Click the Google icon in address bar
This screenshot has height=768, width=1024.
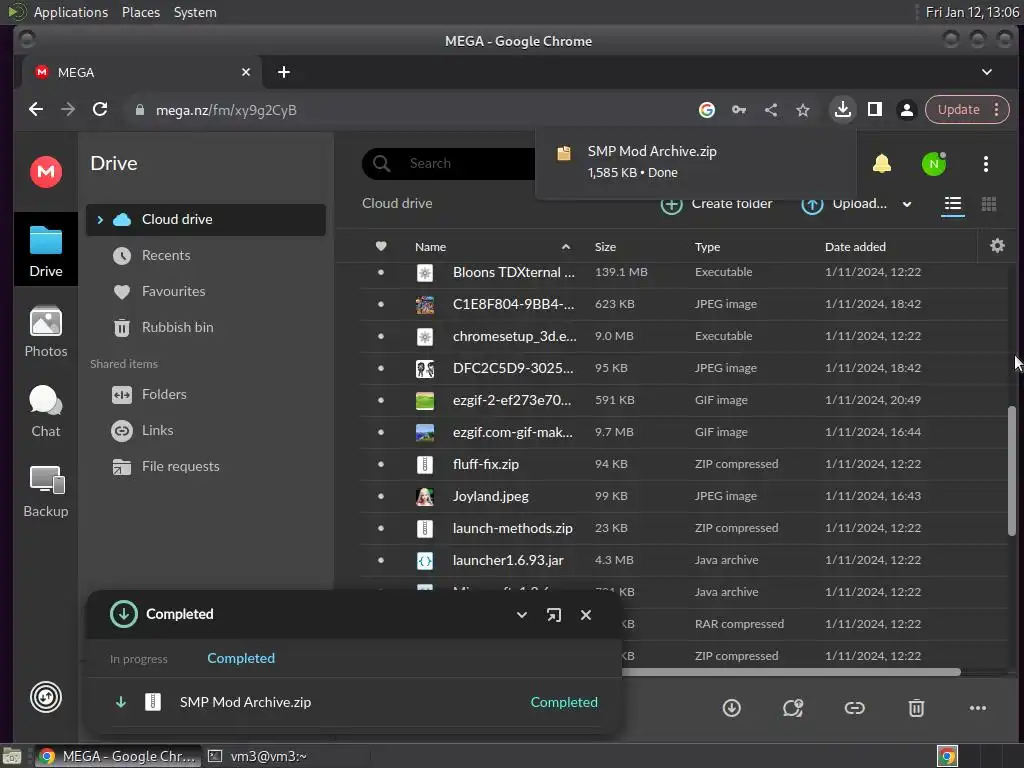(707, 110)
